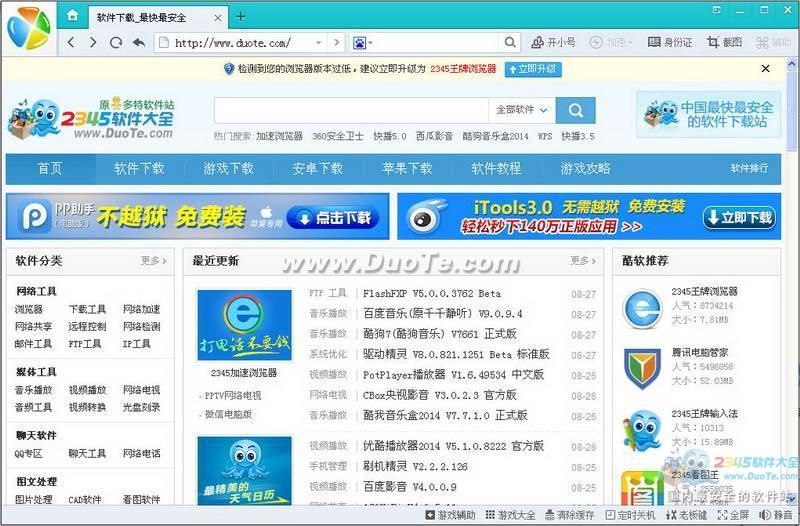The image size is (800, 526).
Task: Click the 2345王牌浏览器 recommended icon
Action: tap(642, 309)
